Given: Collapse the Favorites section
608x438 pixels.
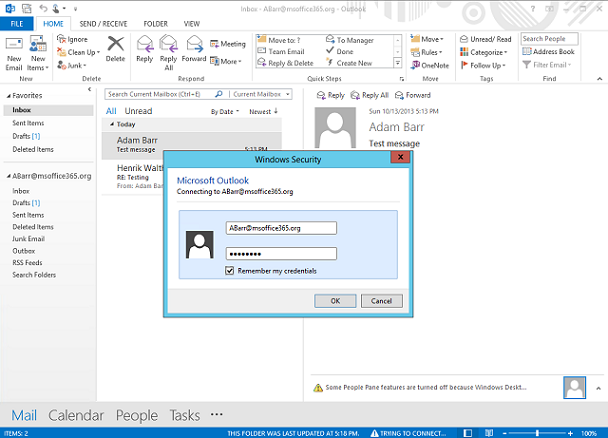Looking at the screenshot, I should click(x=8, y=96).
